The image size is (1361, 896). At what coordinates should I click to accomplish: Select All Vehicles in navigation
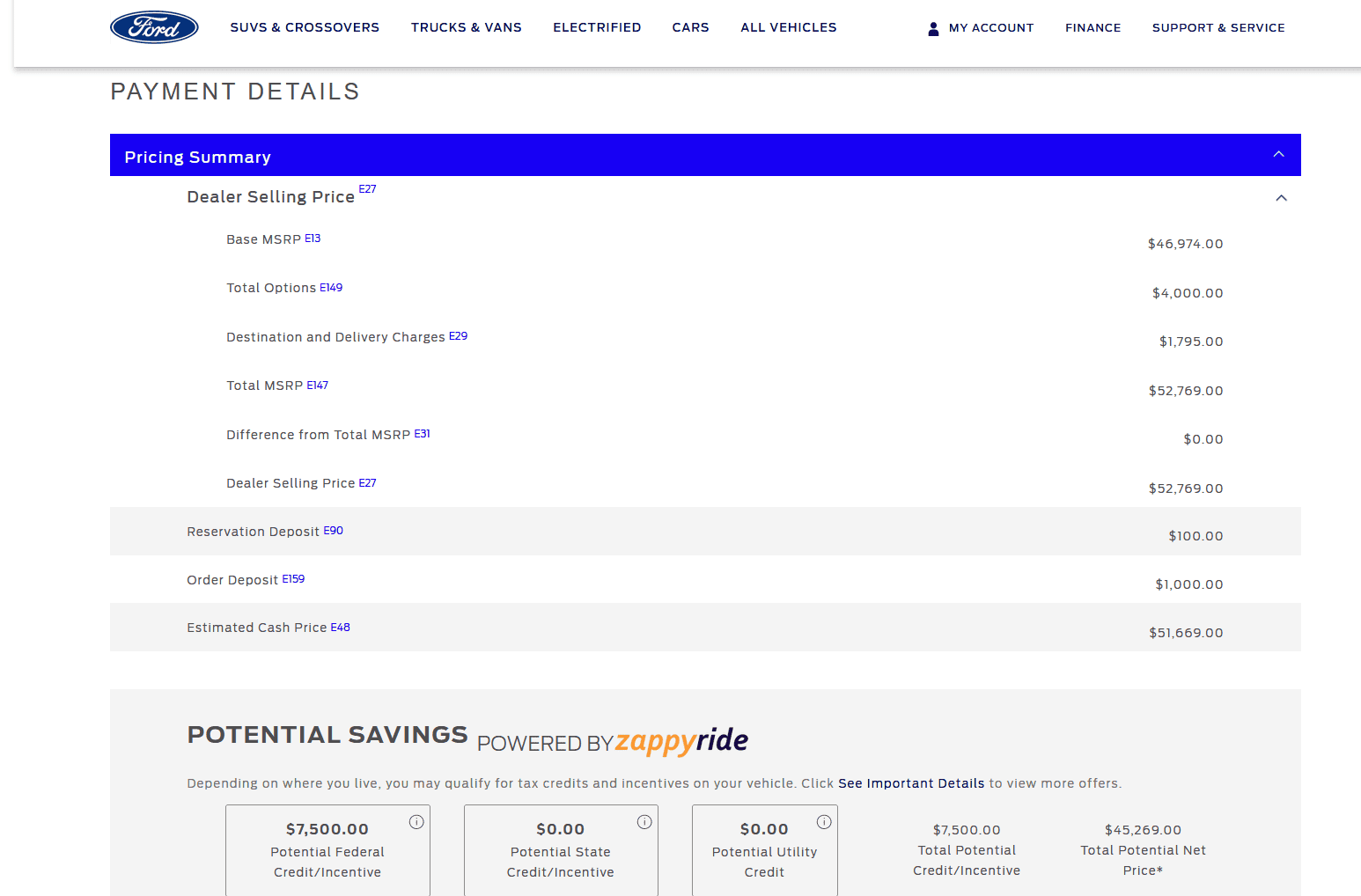[788, 27]
